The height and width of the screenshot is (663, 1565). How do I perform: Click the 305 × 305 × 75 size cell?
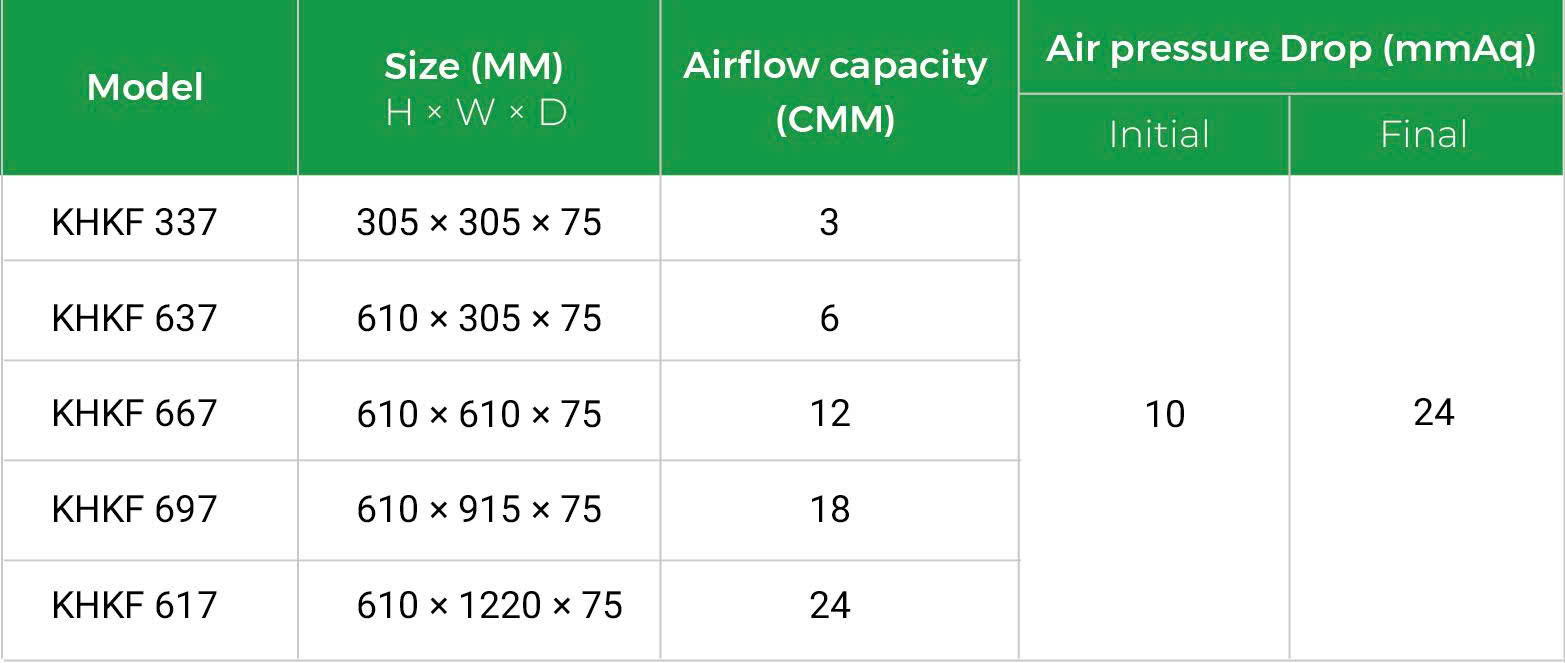479,222
